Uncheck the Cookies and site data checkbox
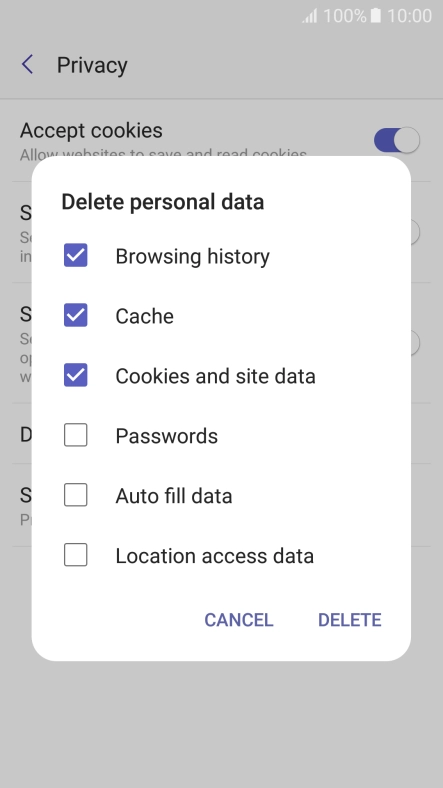 coord(75,375)
